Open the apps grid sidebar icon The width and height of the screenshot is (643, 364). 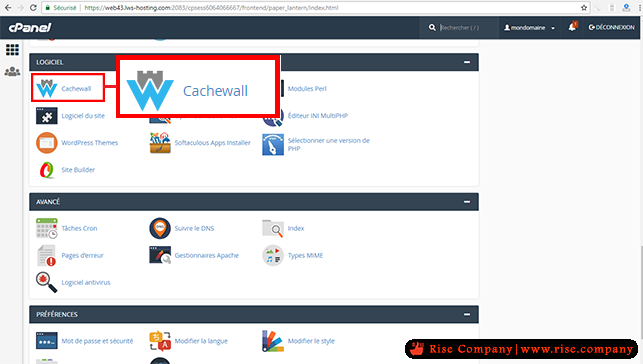point(12,50)
